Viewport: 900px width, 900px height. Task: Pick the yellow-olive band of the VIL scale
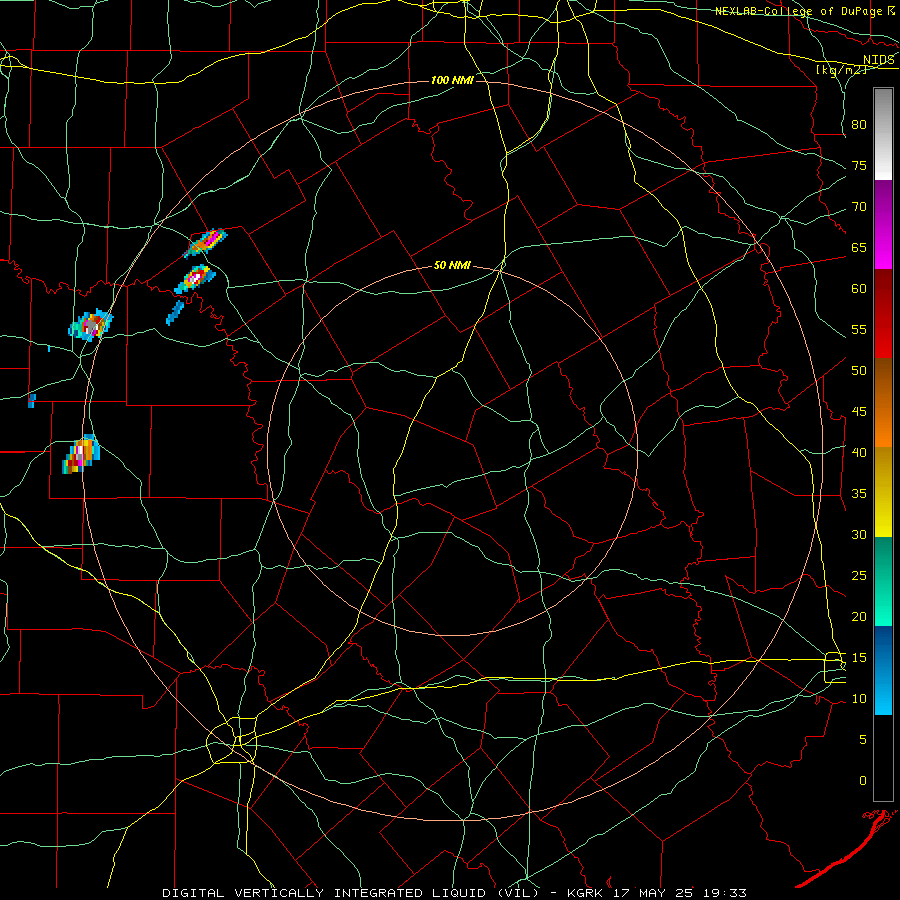click(883, 492)
